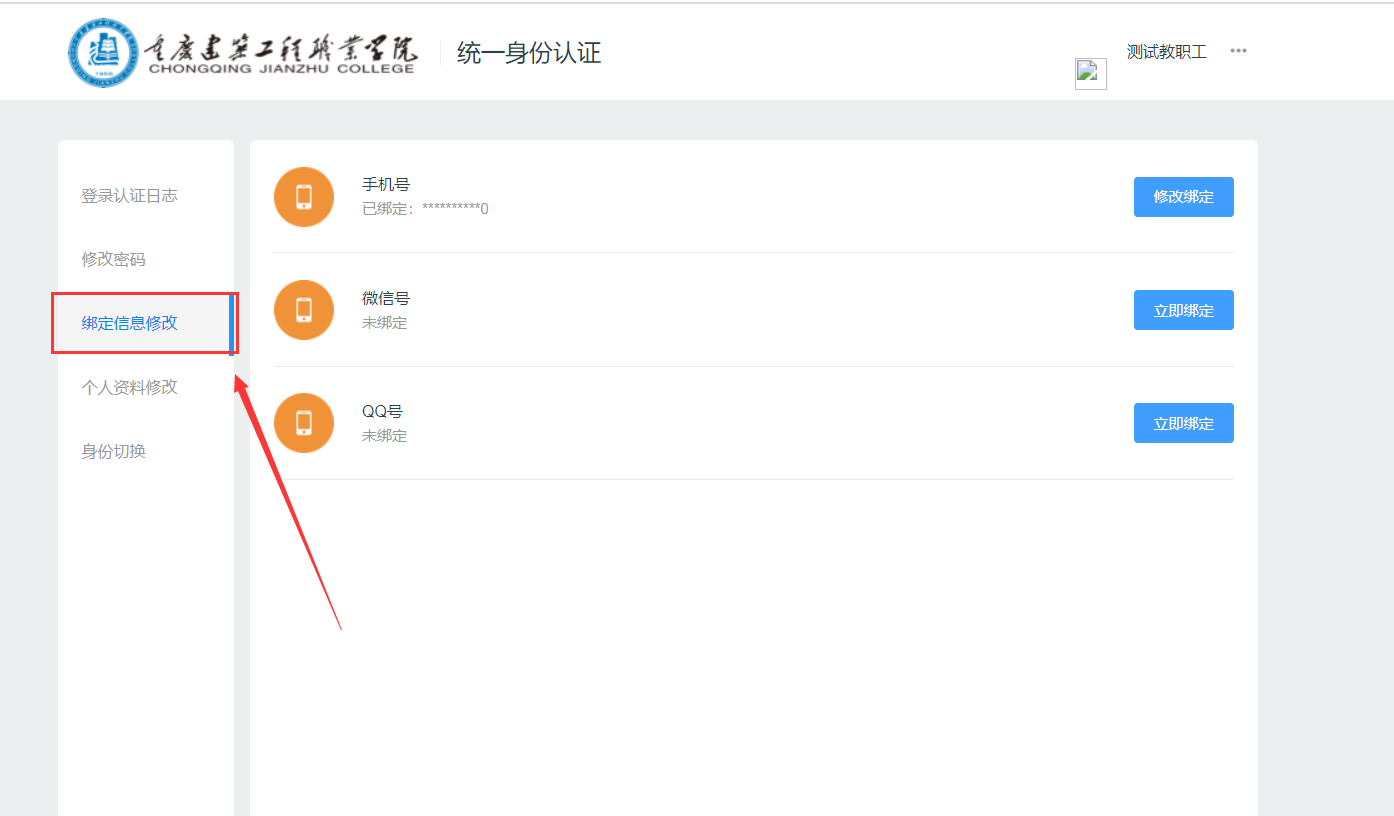Click the 已绑定 masked phone number text
The height and width of the screenshot is (816, 1394).
pyautogui.click(x=425, y=209)
